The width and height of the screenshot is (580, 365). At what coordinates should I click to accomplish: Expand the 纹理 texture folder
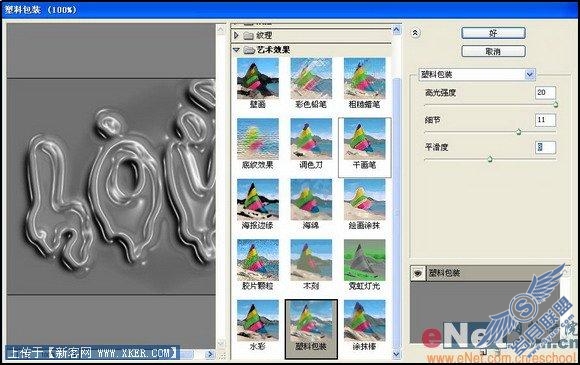pos(236,36)
